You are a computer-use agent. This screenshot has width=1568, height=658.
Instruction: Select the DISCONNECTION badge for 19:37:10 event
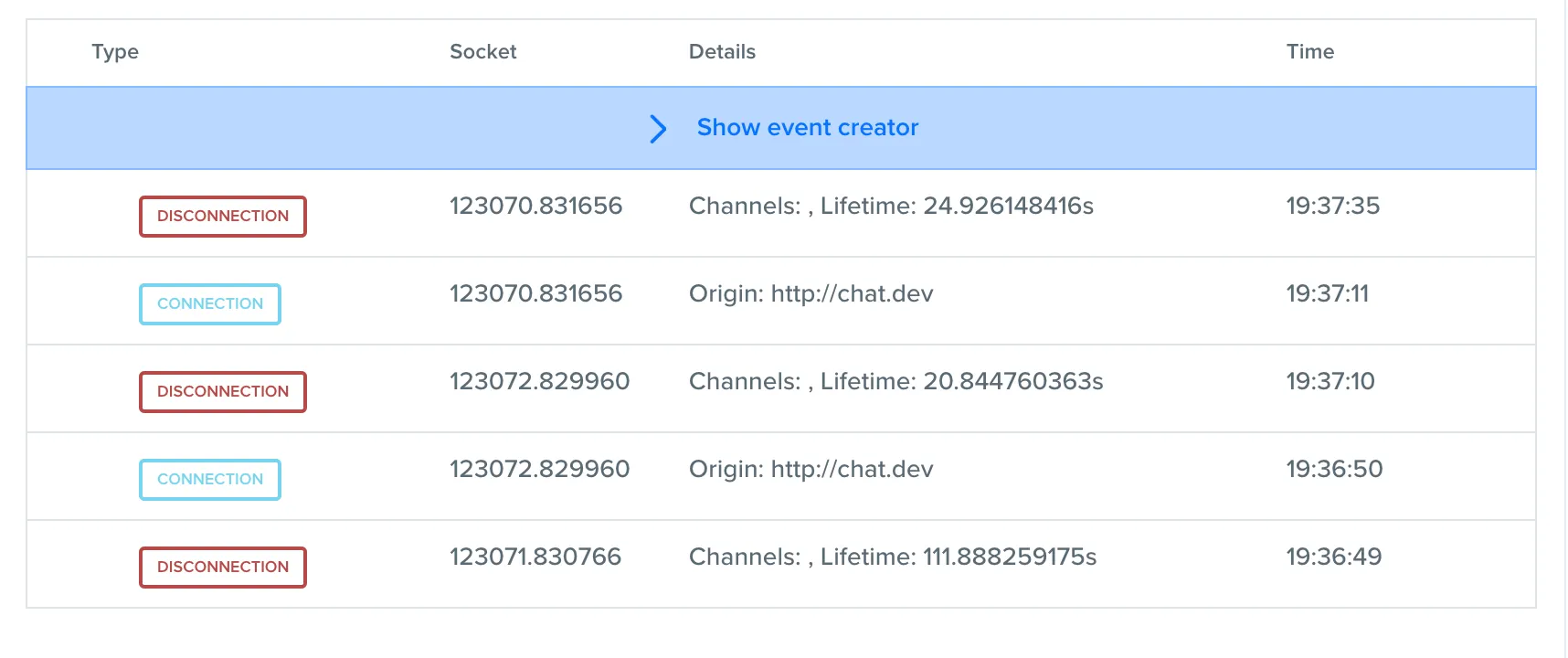223,392
